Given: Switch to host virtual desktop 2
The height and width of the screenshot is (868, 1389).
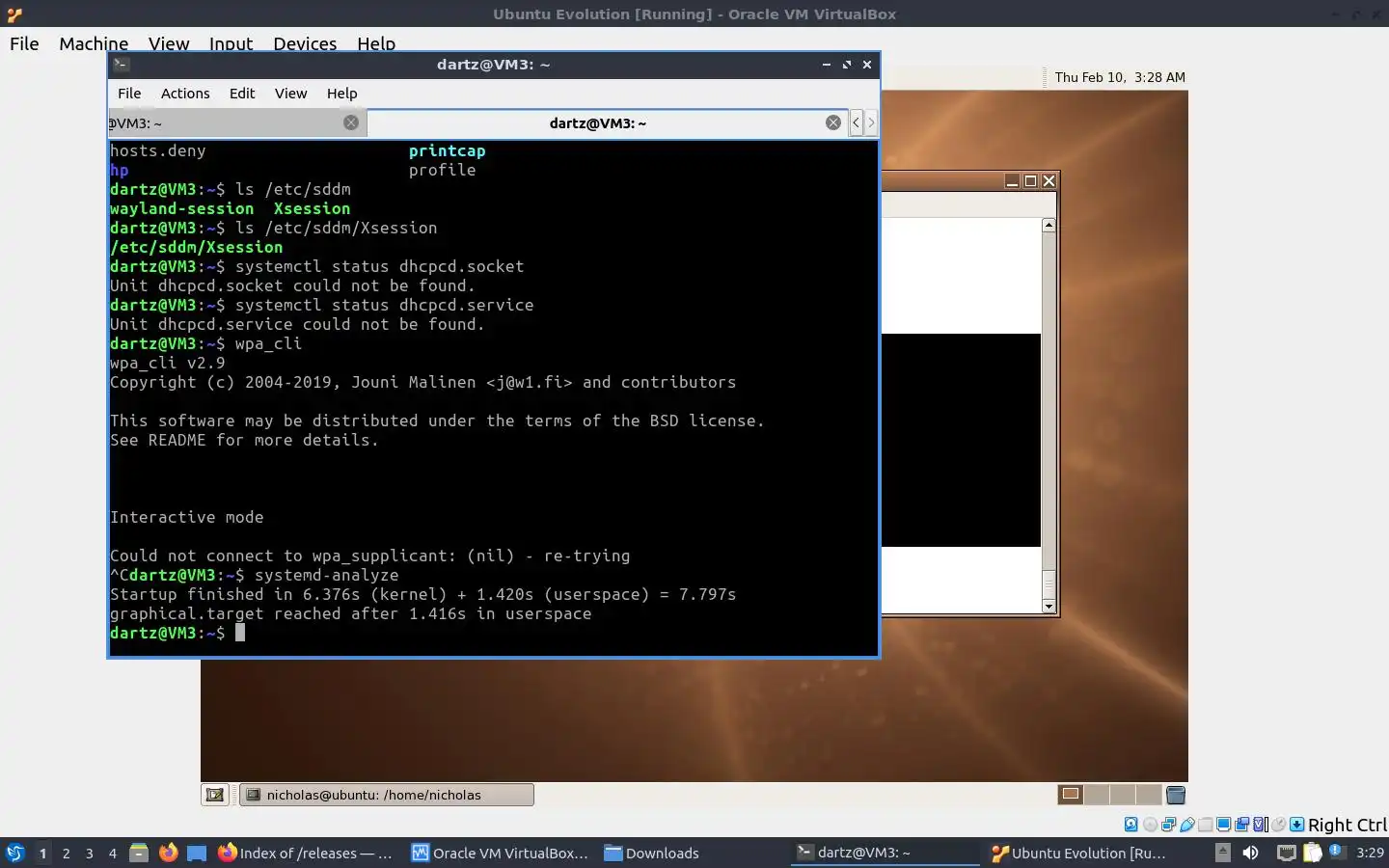Looking at the screenshot, I should [x=66, y=853].
